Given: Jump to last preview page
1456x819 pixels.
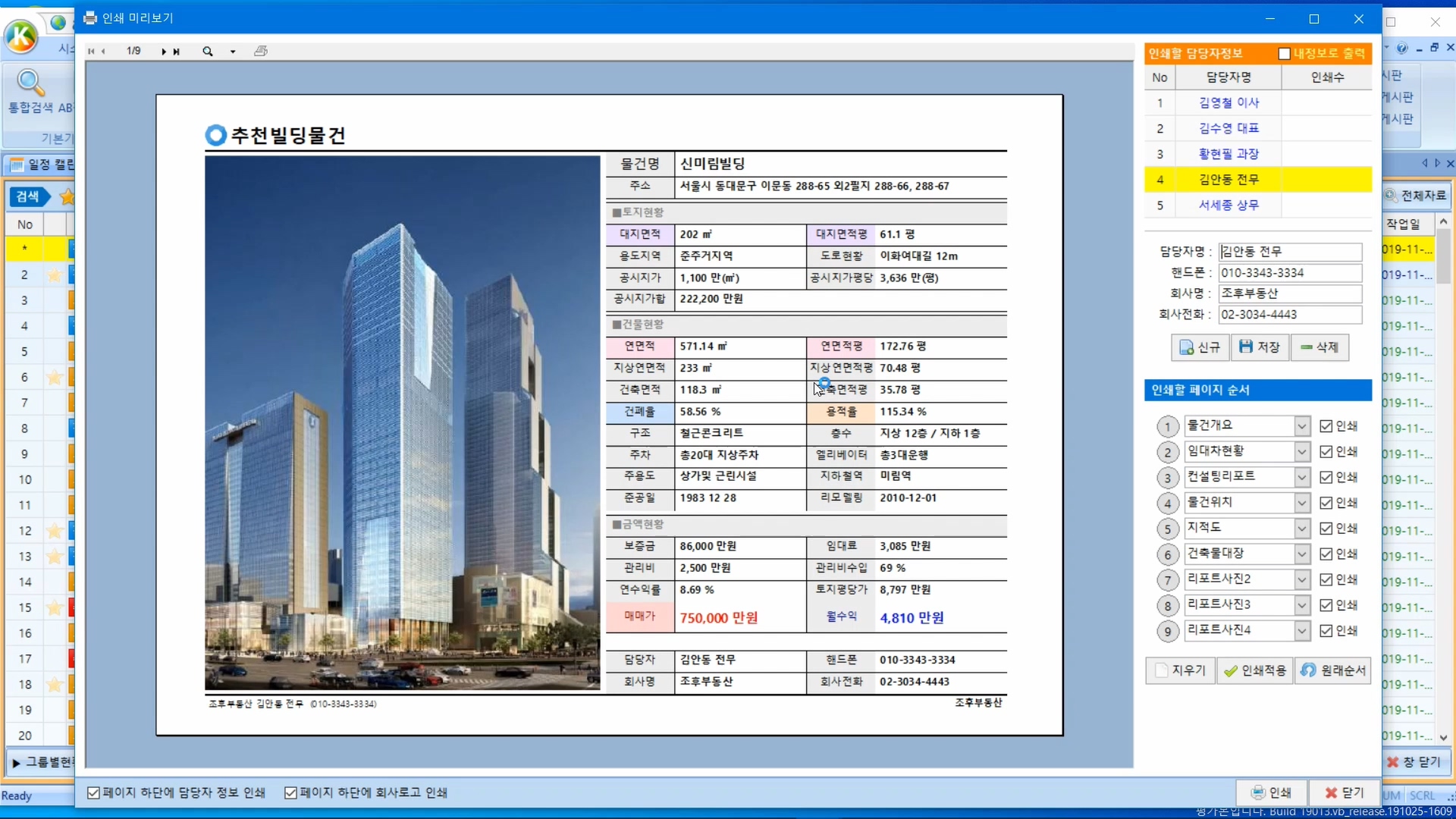Looking at the screenshot, I should point(177,52).
